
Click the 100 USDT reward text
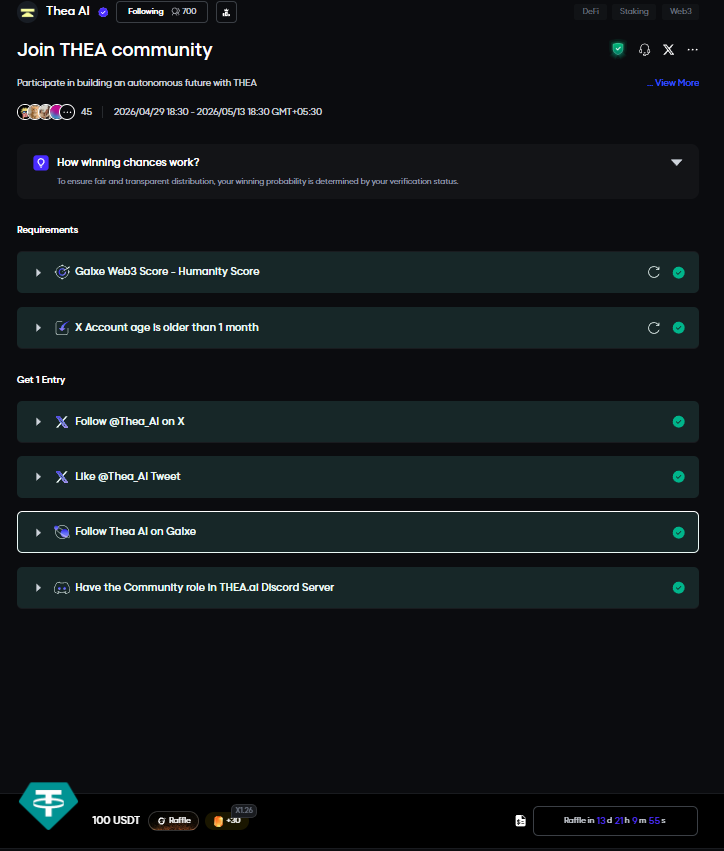(x=116, y=820)
